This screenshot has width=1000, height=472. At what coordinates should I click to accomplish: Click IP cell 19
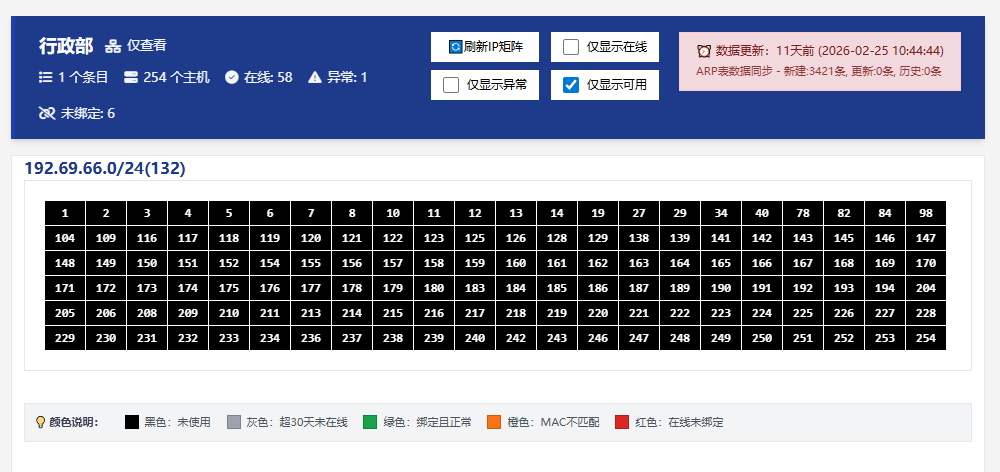[598, 214]
